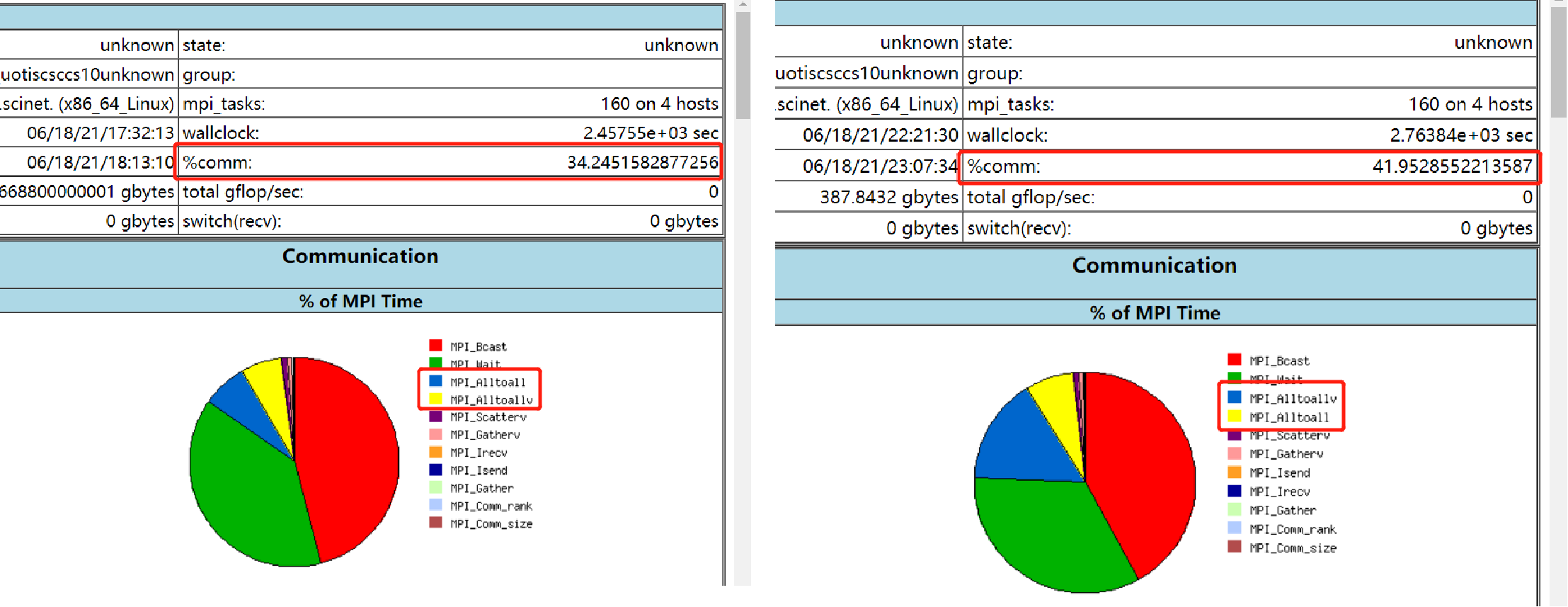Click left report's Communication section header

[x=360, y=256]
